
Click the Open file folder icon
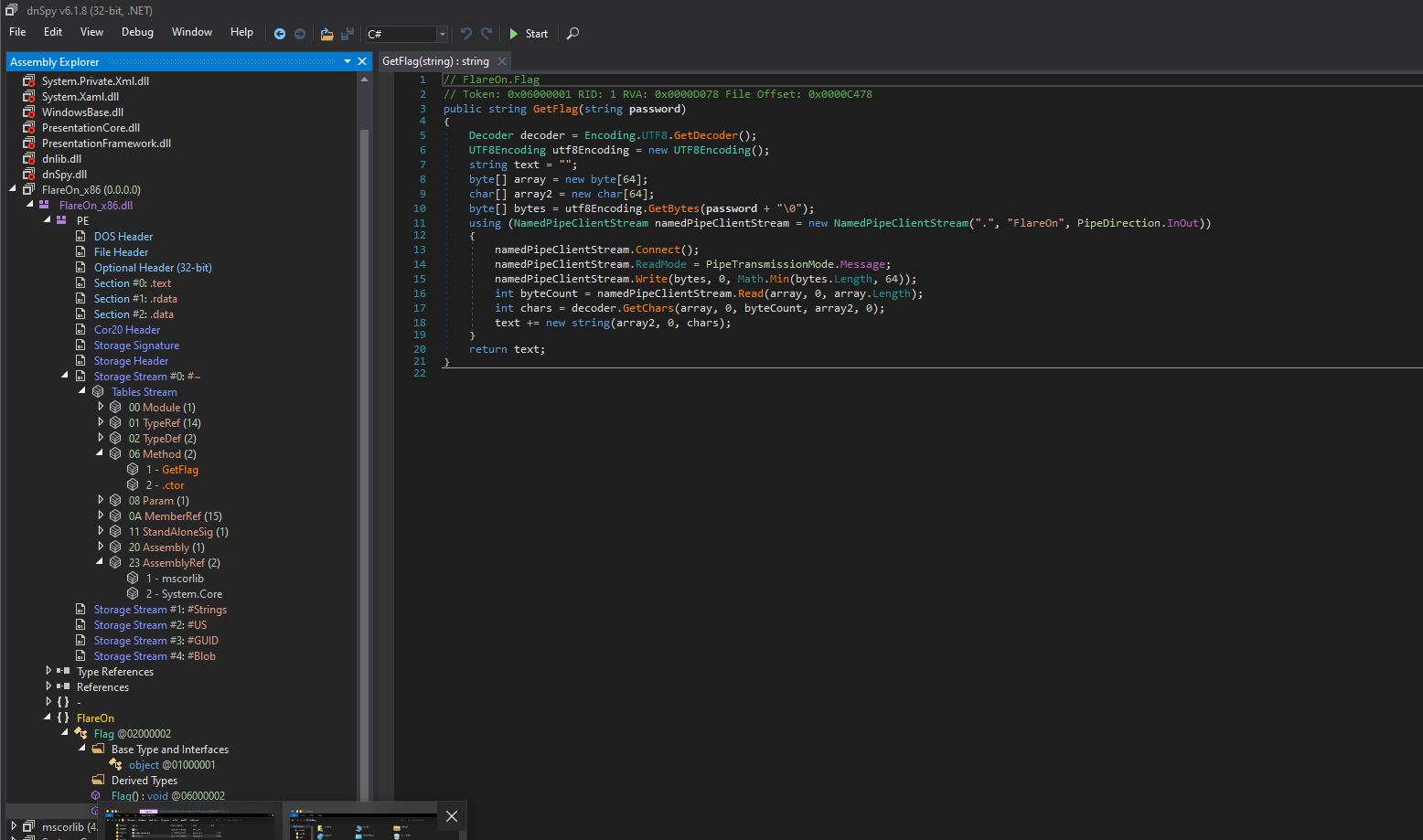tap(326, 34)
